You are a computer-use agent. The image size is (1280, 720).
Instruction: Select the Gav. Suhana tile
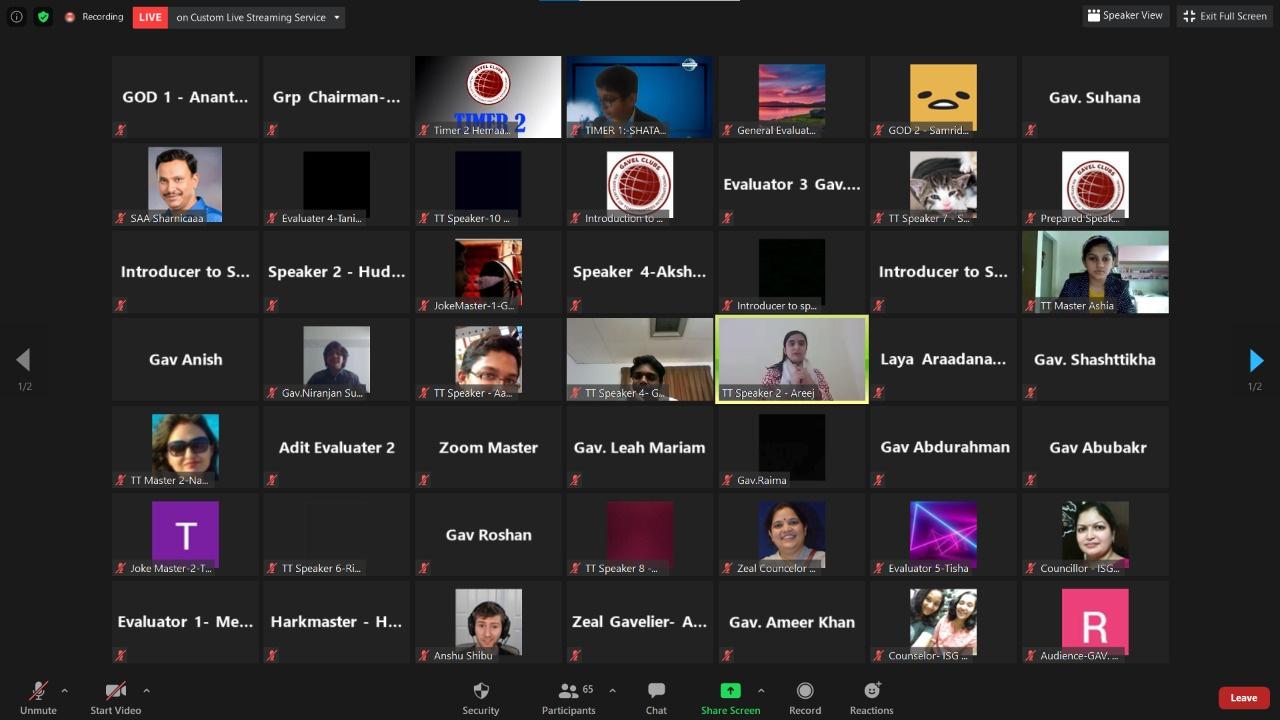point(1095,97)
